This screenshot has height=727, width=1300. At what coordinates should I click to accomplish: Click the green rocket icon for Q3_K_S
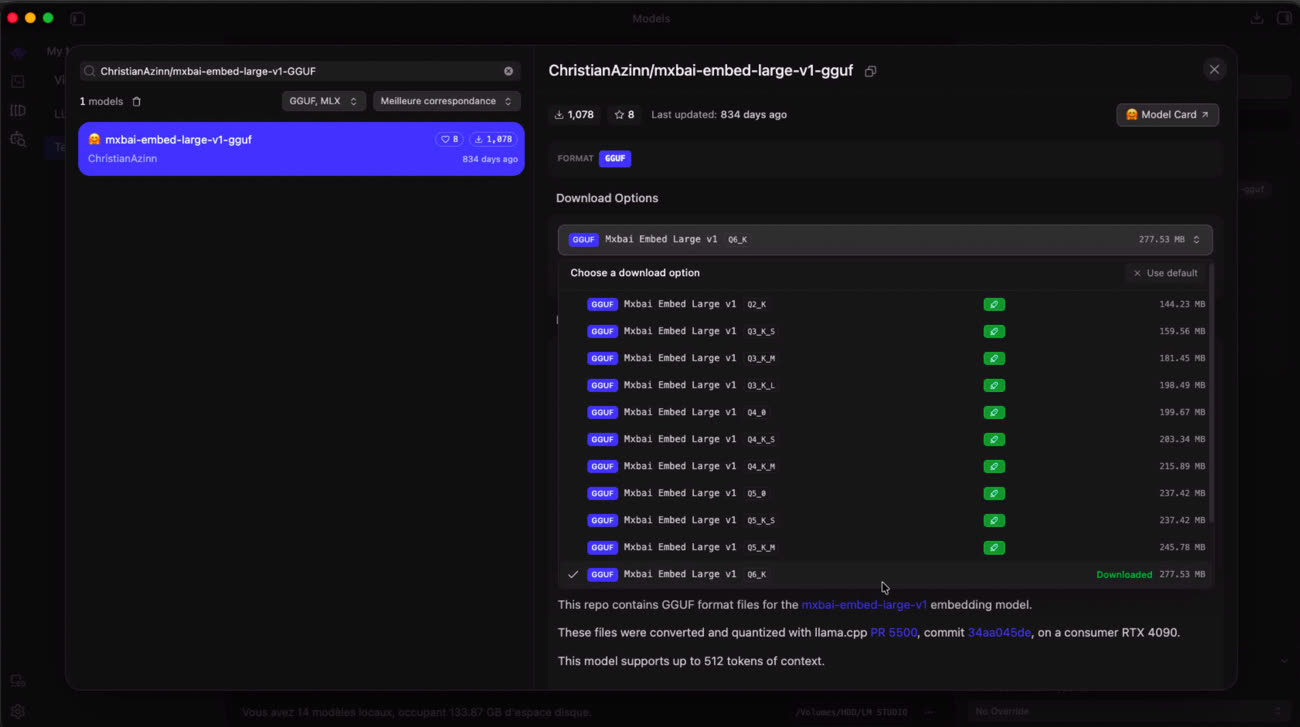[993, 331]
